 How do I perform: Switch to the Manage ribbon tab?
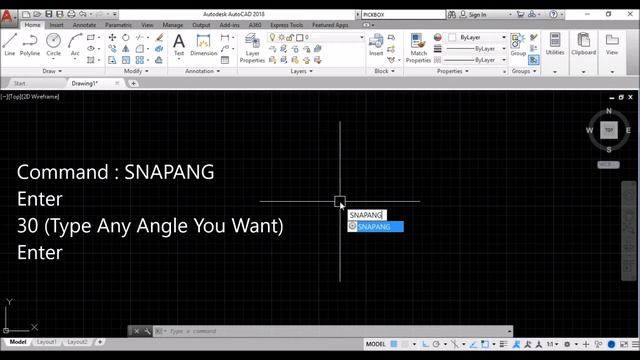pos(173,25)
